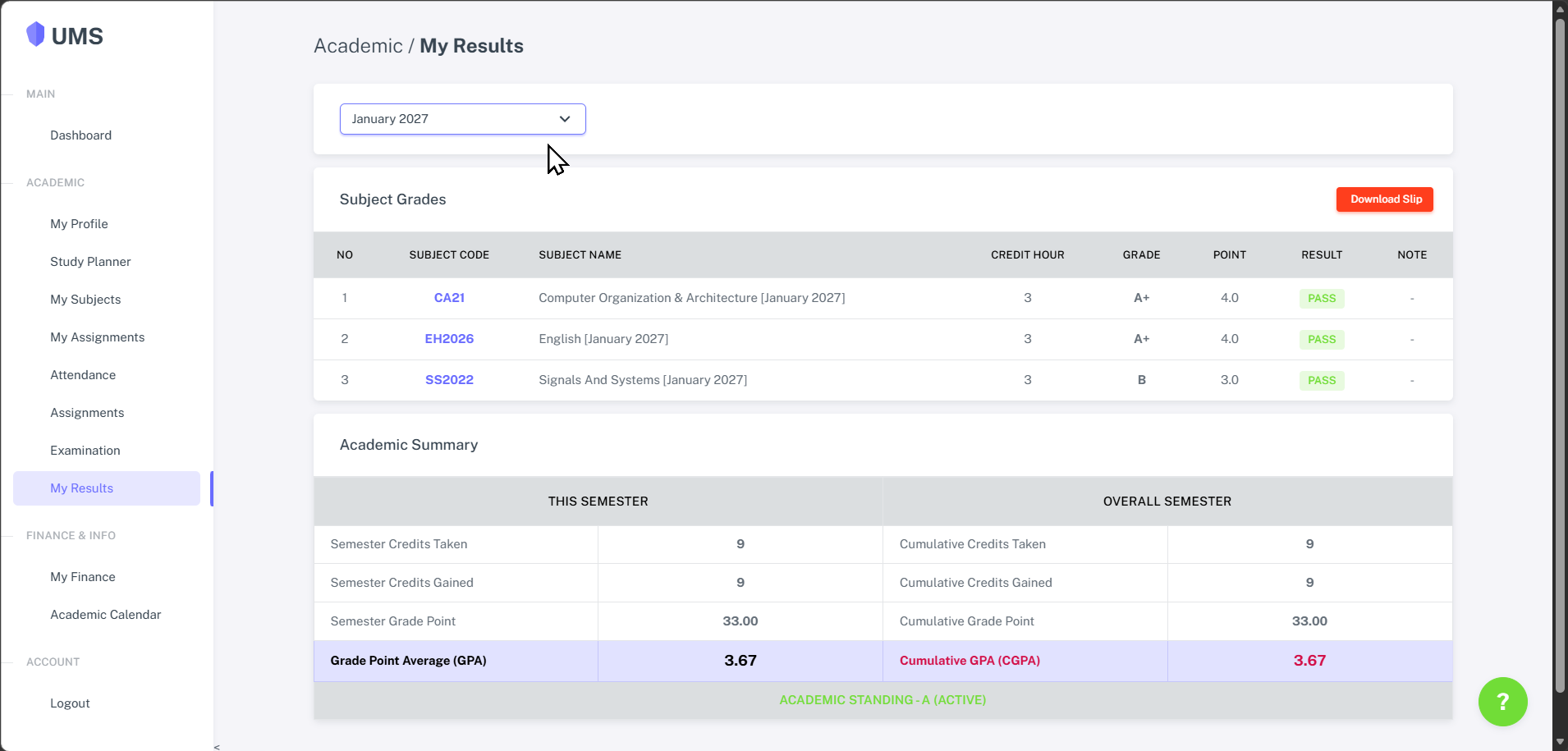Open the CA21 subject code link

pyautogui.click(x=449, y=298)
